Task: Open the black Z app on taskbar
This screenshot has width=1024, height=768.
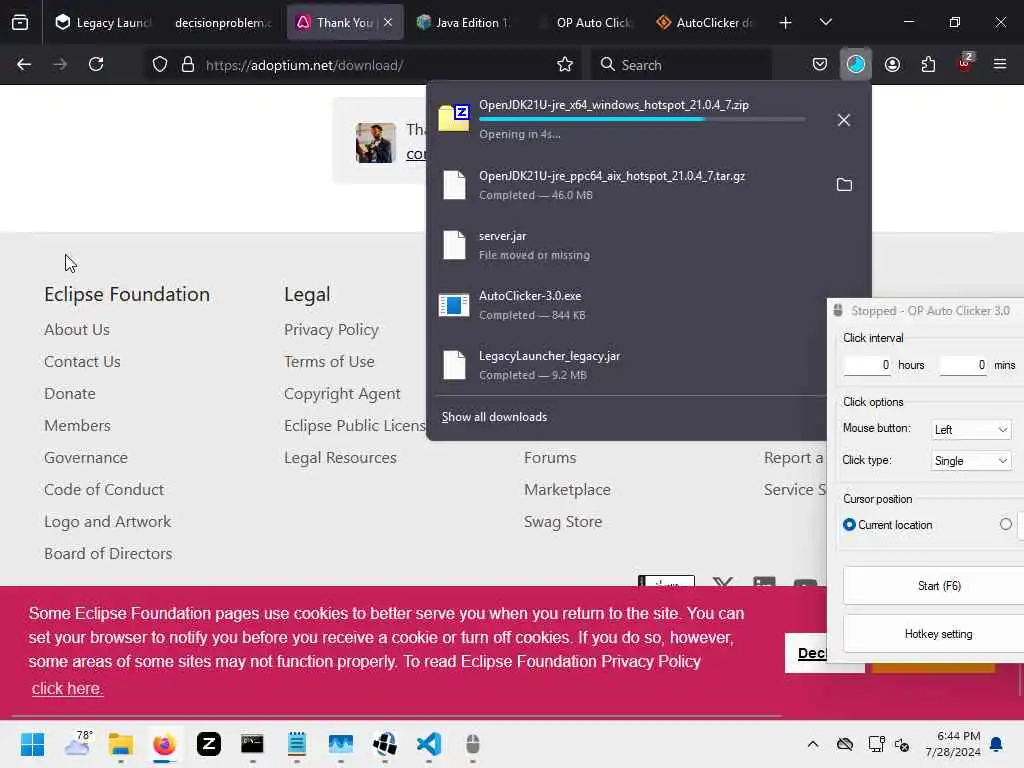Action: click(x=209, y=744)
